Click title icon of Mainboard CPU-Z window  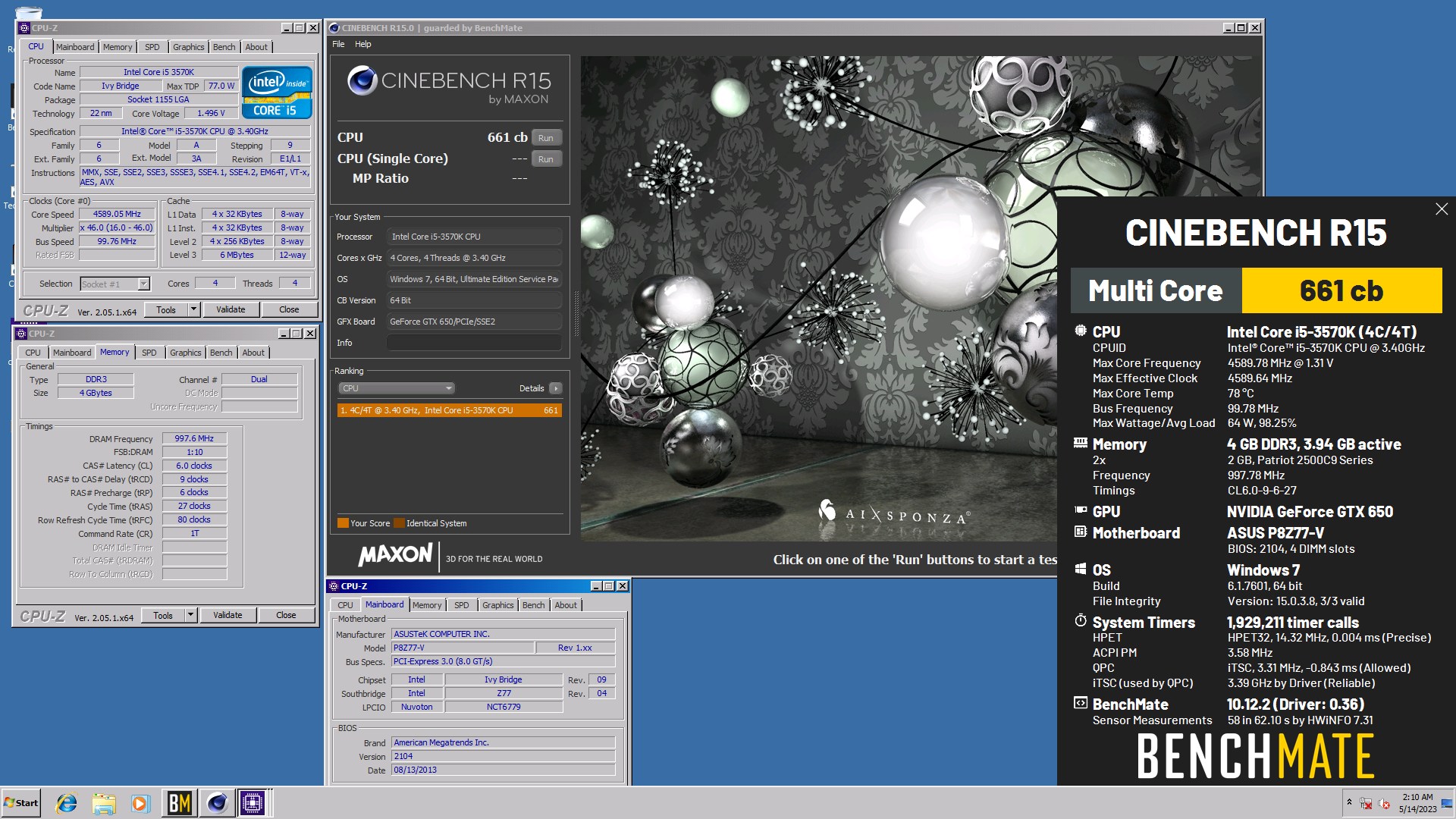(x=334, y=586)
